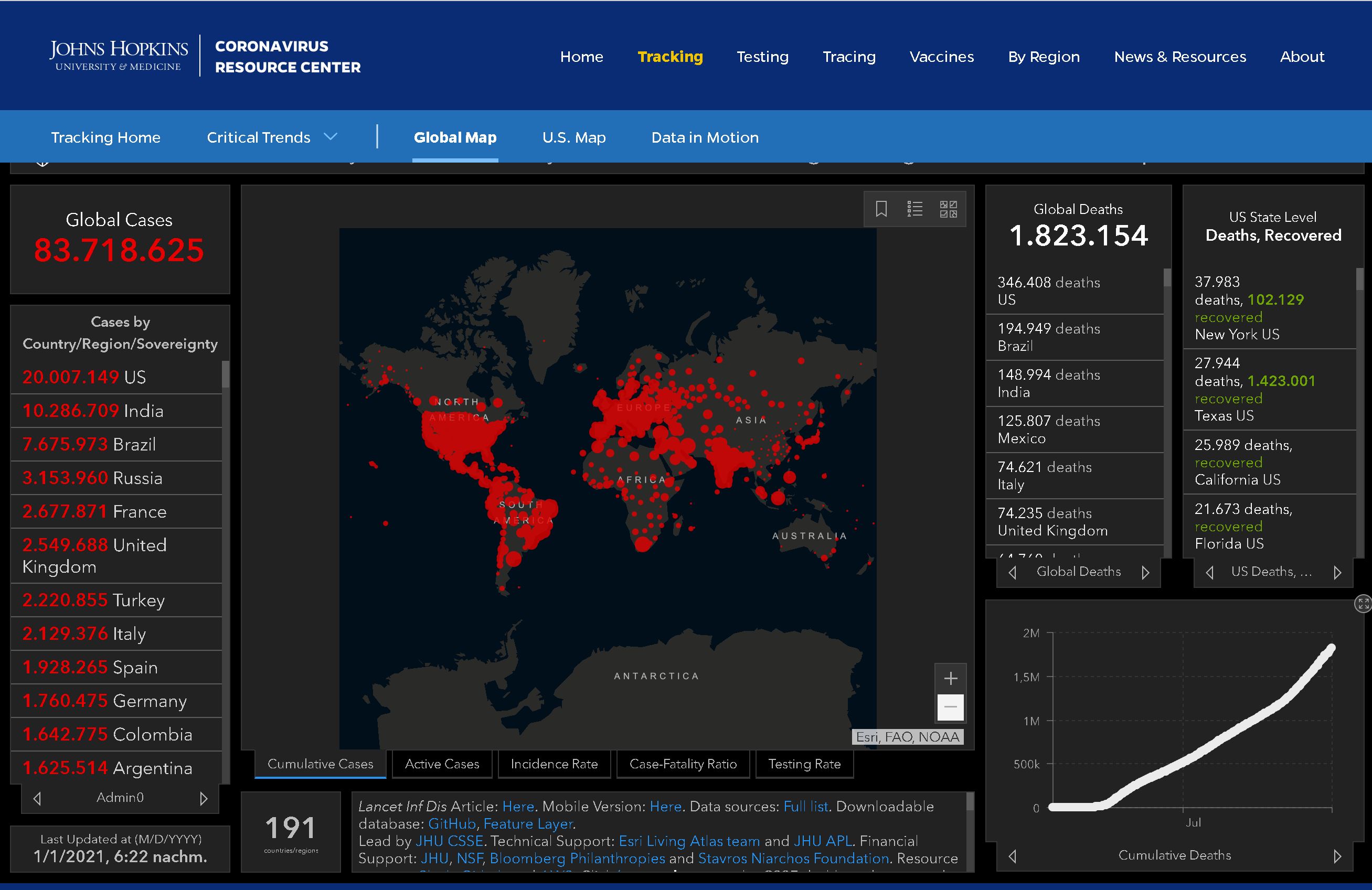Switch to the Global Map tab
The height and width of the screenshot is (890, 1372).
455,137
